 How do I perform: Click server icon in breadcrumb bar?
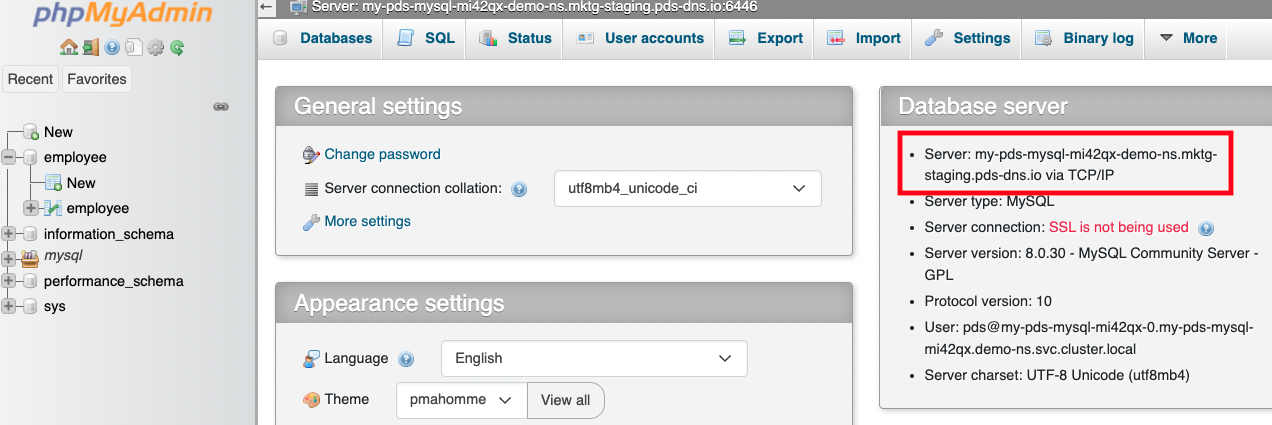(298, 7)
